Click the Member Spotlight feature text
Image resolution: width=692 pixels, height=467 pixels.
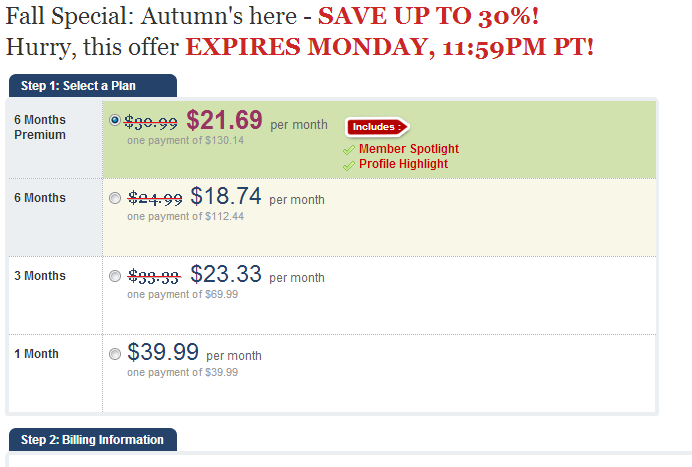pos(408,149)
